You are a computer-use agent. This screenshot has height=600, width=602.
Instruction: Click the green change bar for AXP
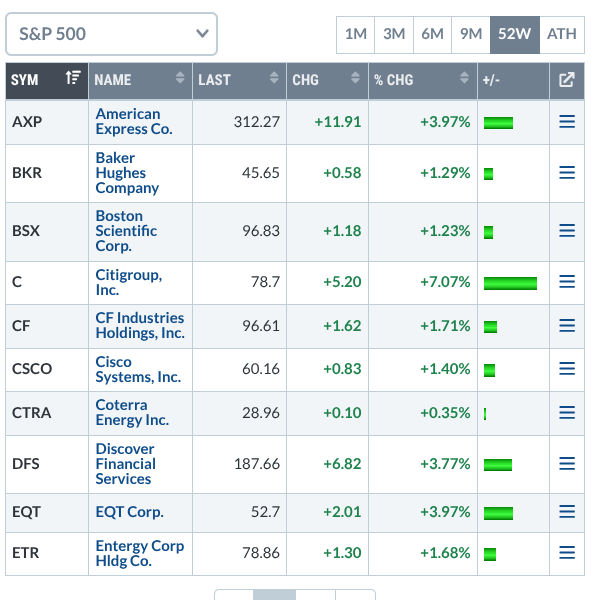498,123
